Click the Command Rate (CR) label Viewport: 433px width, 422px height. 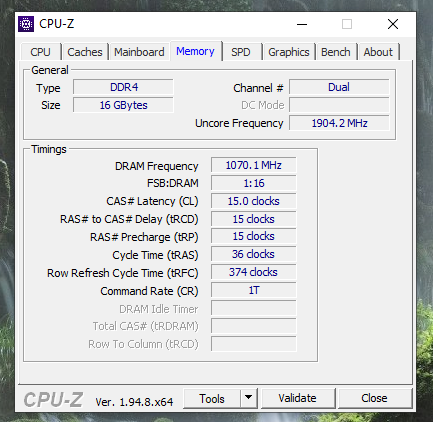tap(149, 291)
